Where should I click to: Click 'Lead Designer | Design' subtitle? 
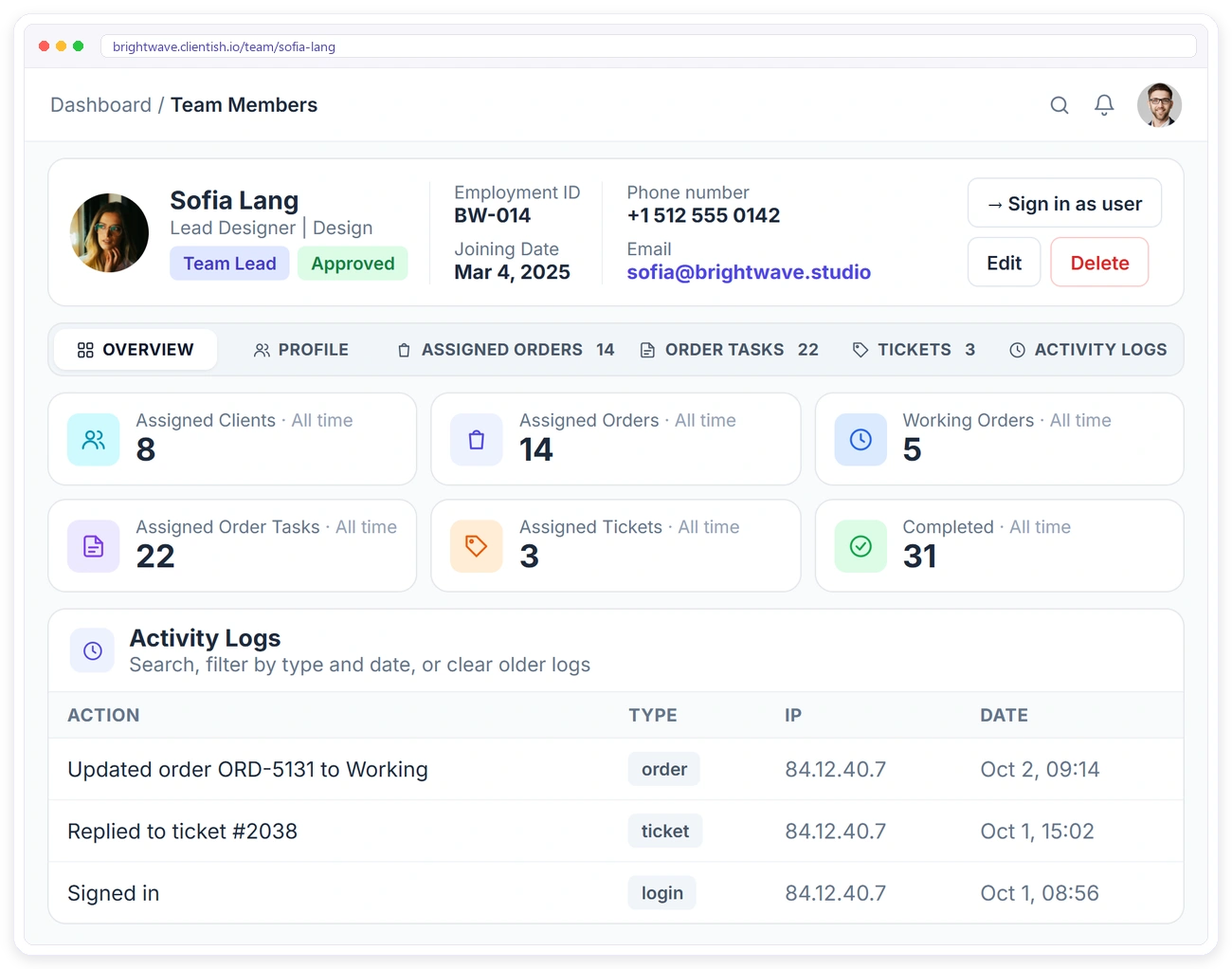pyautogui.click(x=271, y=228)
